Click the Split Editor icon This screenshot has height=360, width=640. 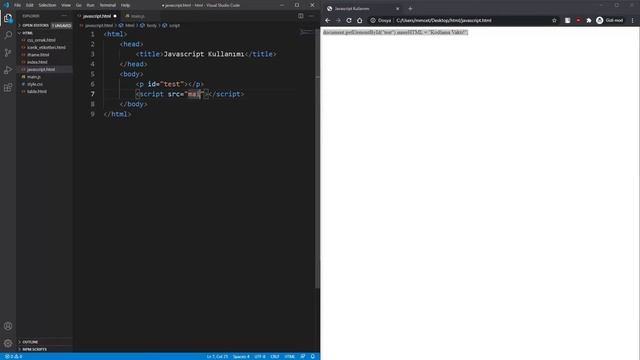(300, 16)
